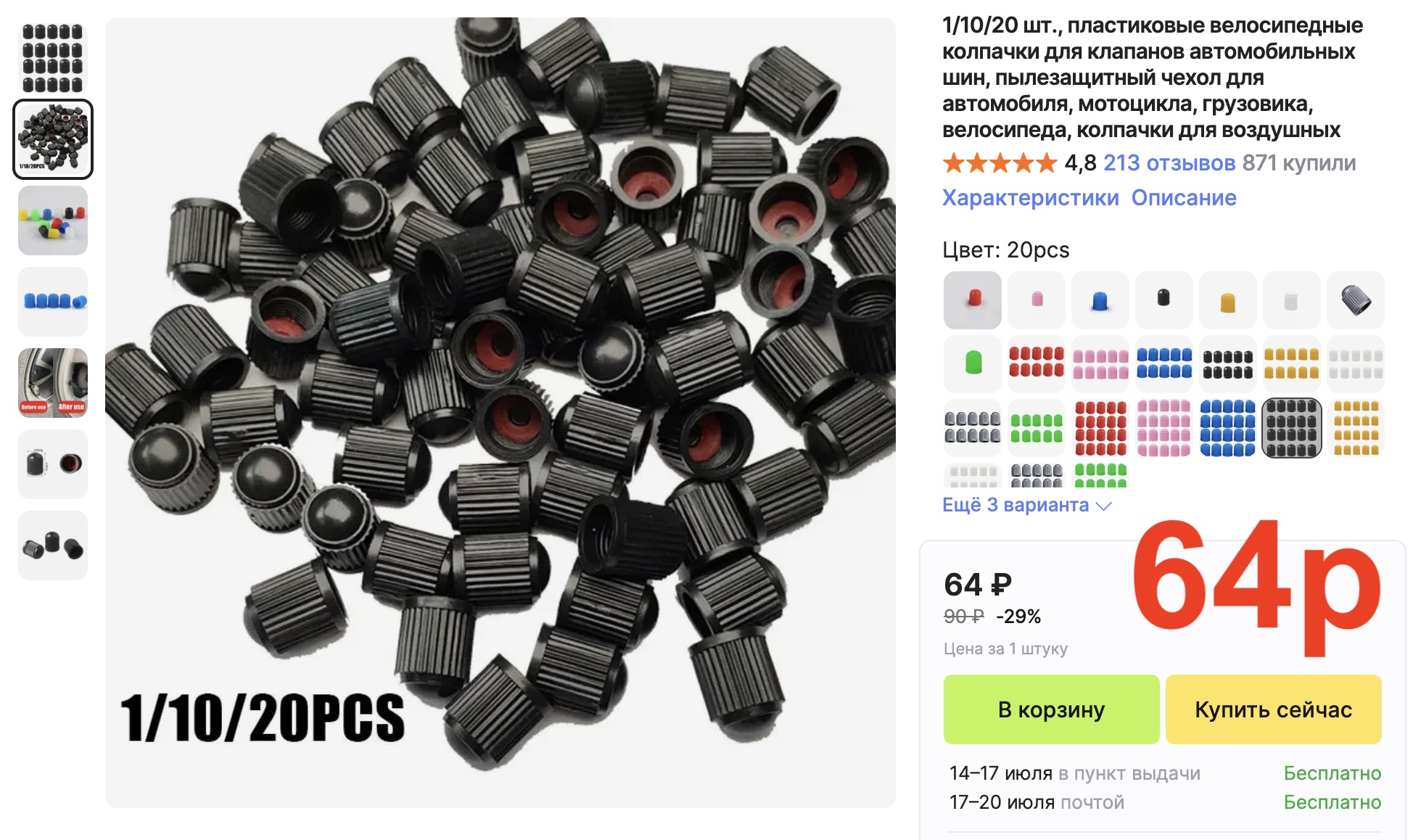The width and height of the screenshot is (1421, 840).
Task: Open the last three black caps thumbnail
Action: pos(53,545)
